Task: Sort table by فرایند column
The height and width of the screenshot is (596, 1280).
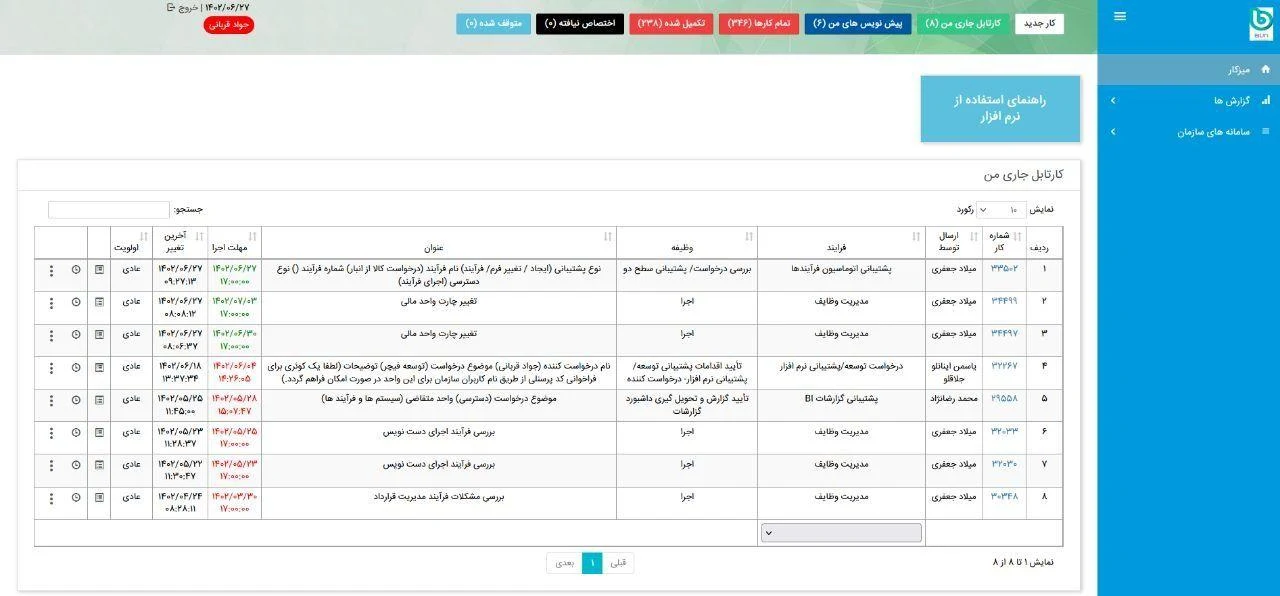Action: [841, 242]
